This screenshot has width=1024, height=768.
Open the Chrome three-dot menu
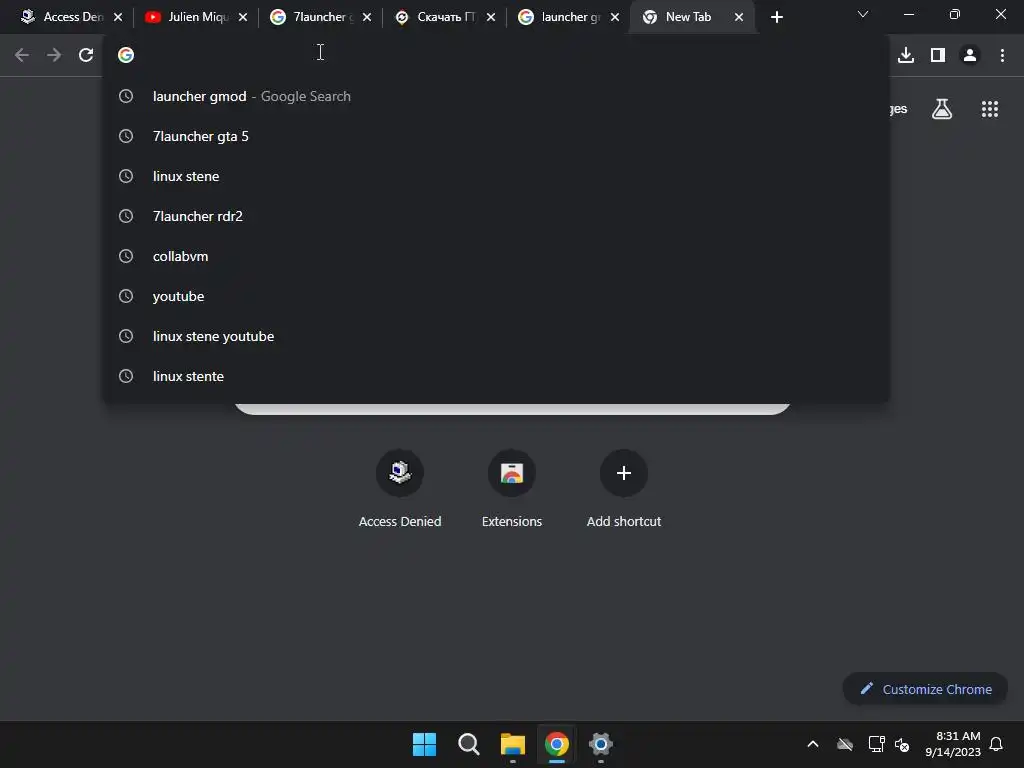(x=1002, y=56)
